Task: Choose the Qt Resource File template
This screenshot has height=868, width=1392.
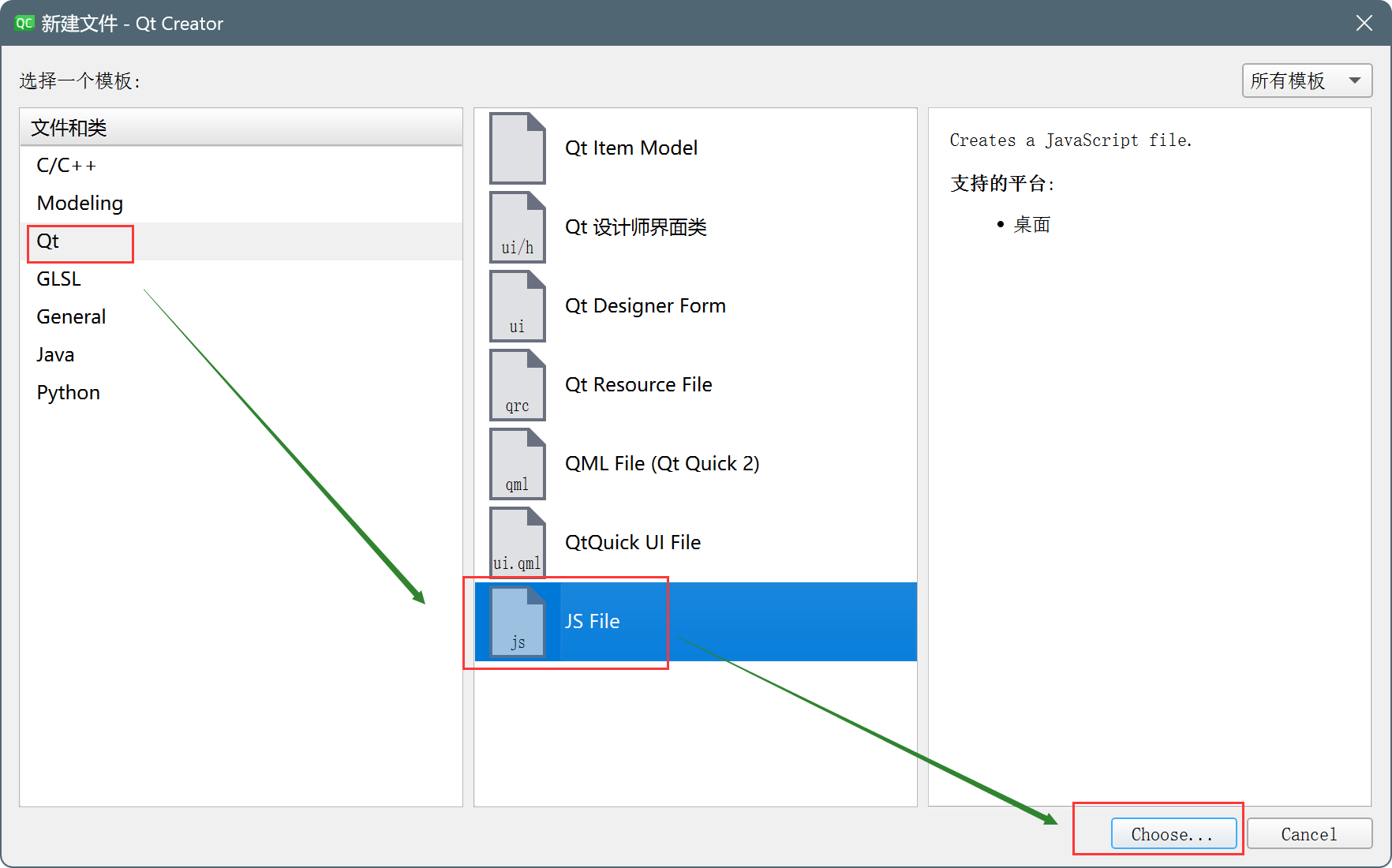Action: (x=695, y=385)
